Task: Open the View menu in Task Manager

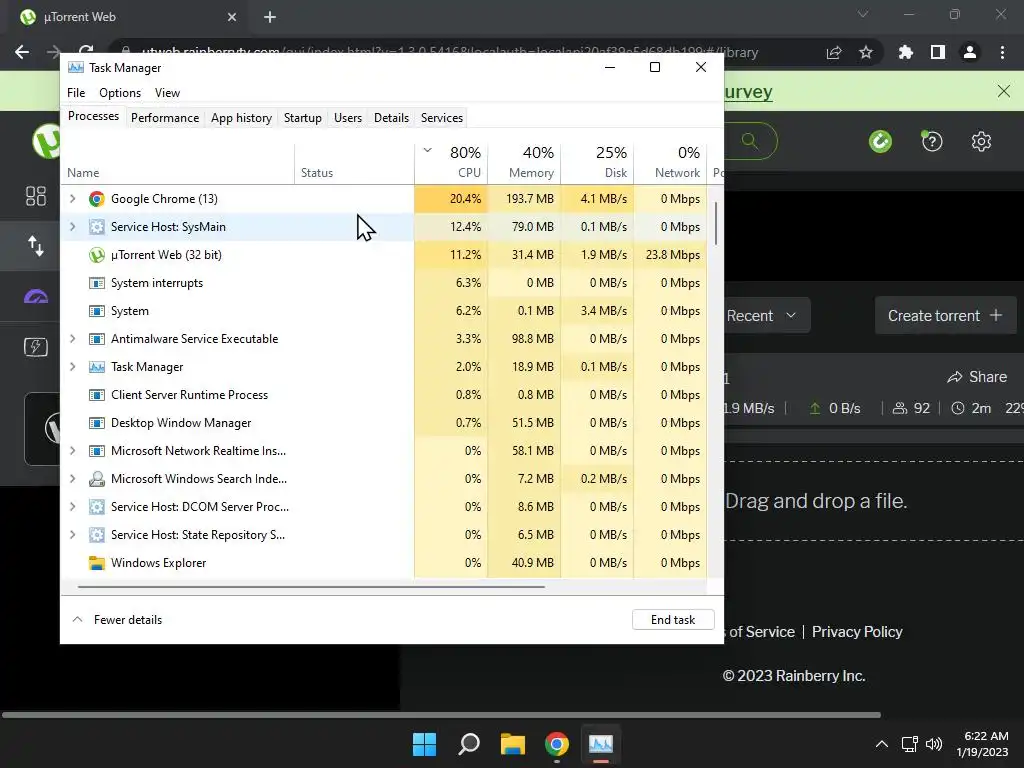Action: [167, 93]
